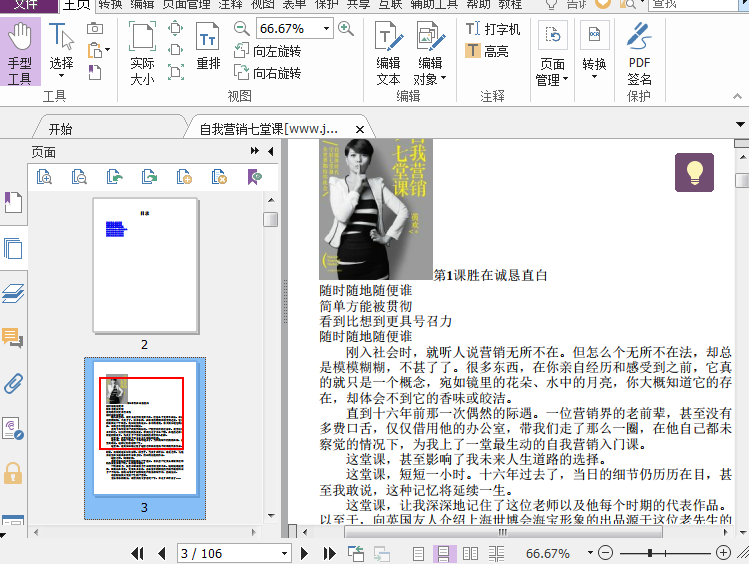Screen dimensions: 749x564
Task: Click the Typewriter (打字机) tool
Action: (x=493, y=29)
